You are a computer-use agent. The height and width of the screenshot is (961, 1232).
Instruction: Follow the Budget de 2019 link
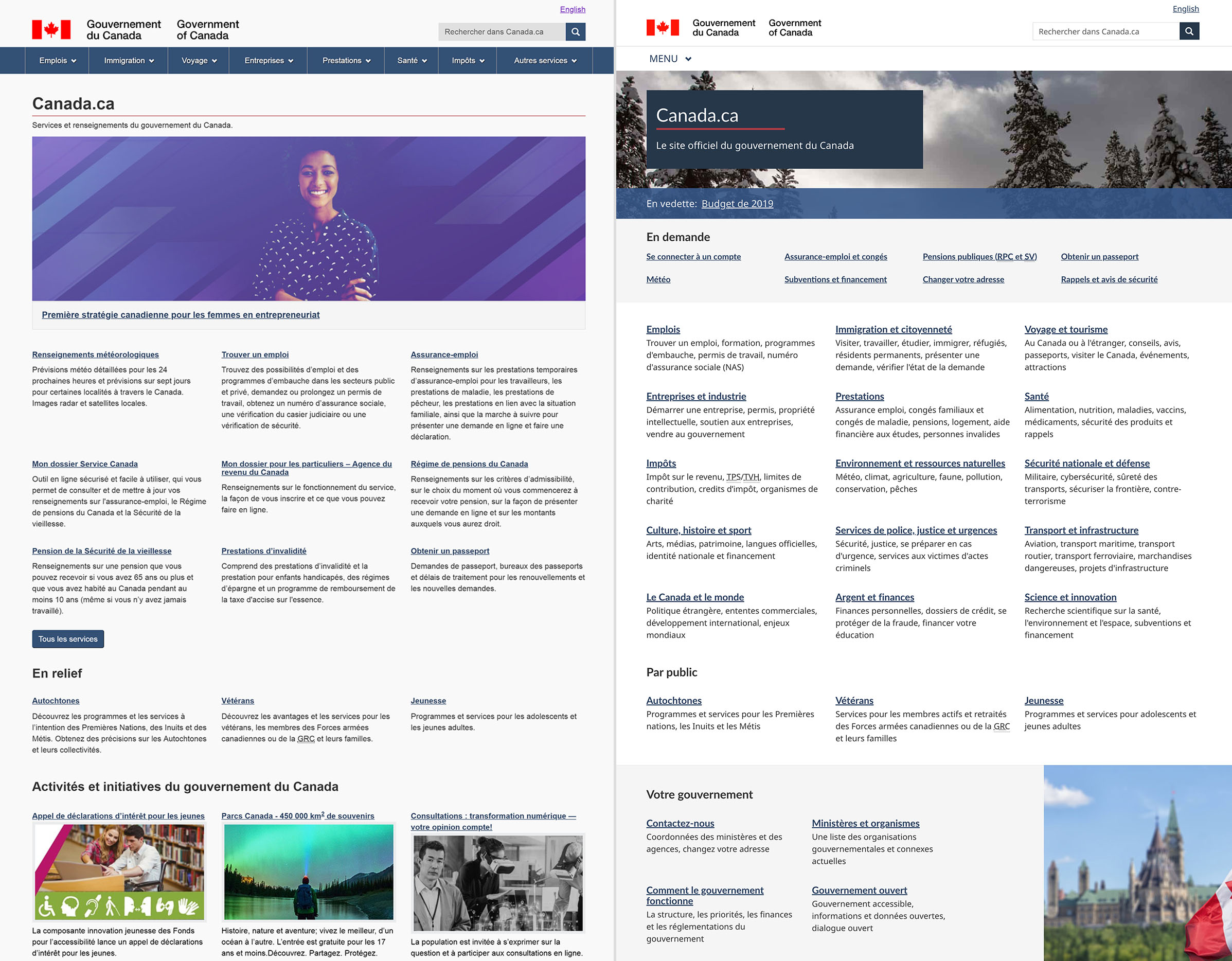click(737, 204)
